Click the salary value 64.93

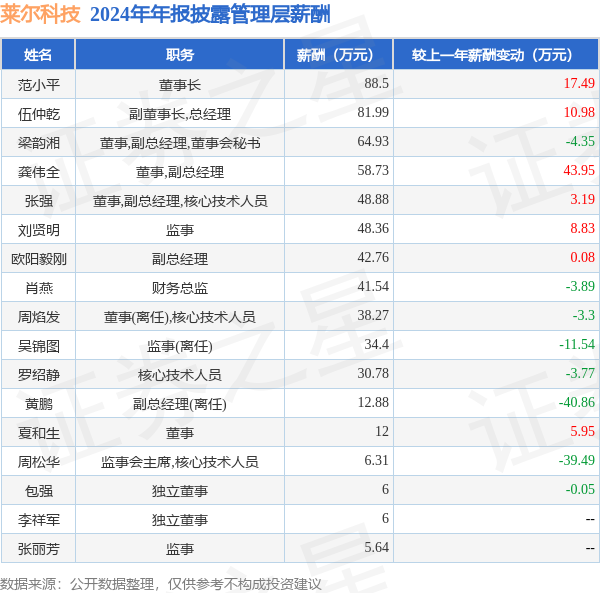pyautogui.click(x=373, y=141)
